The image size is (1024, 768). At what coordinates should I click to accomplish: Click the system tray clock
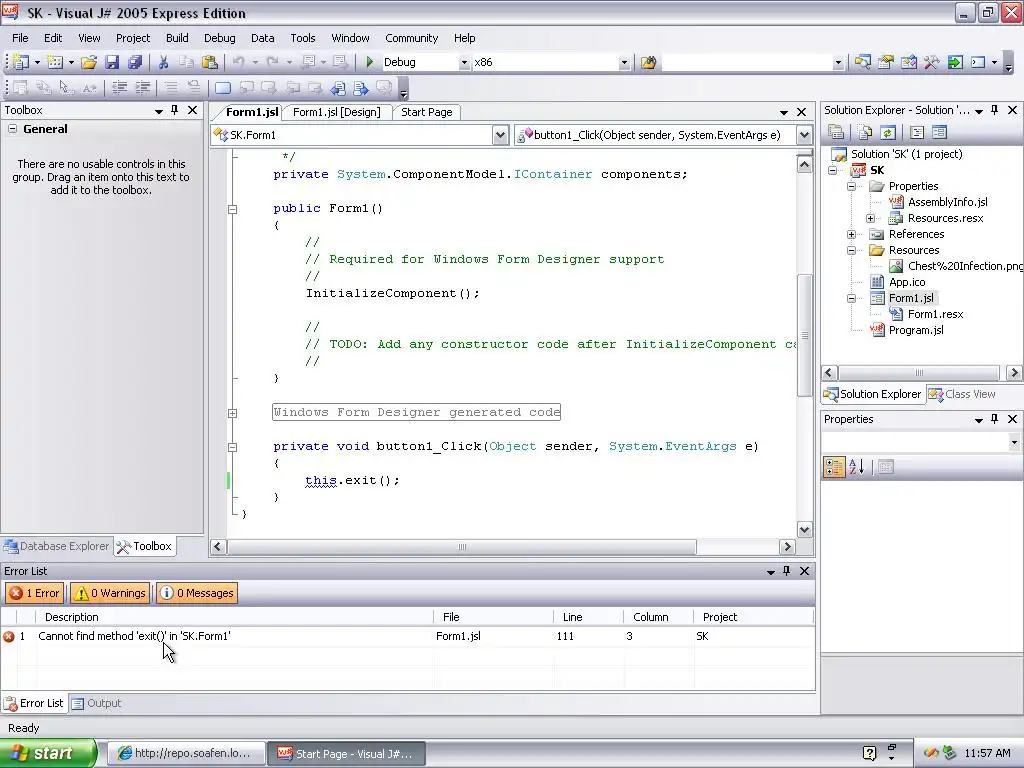coord(987,753)
